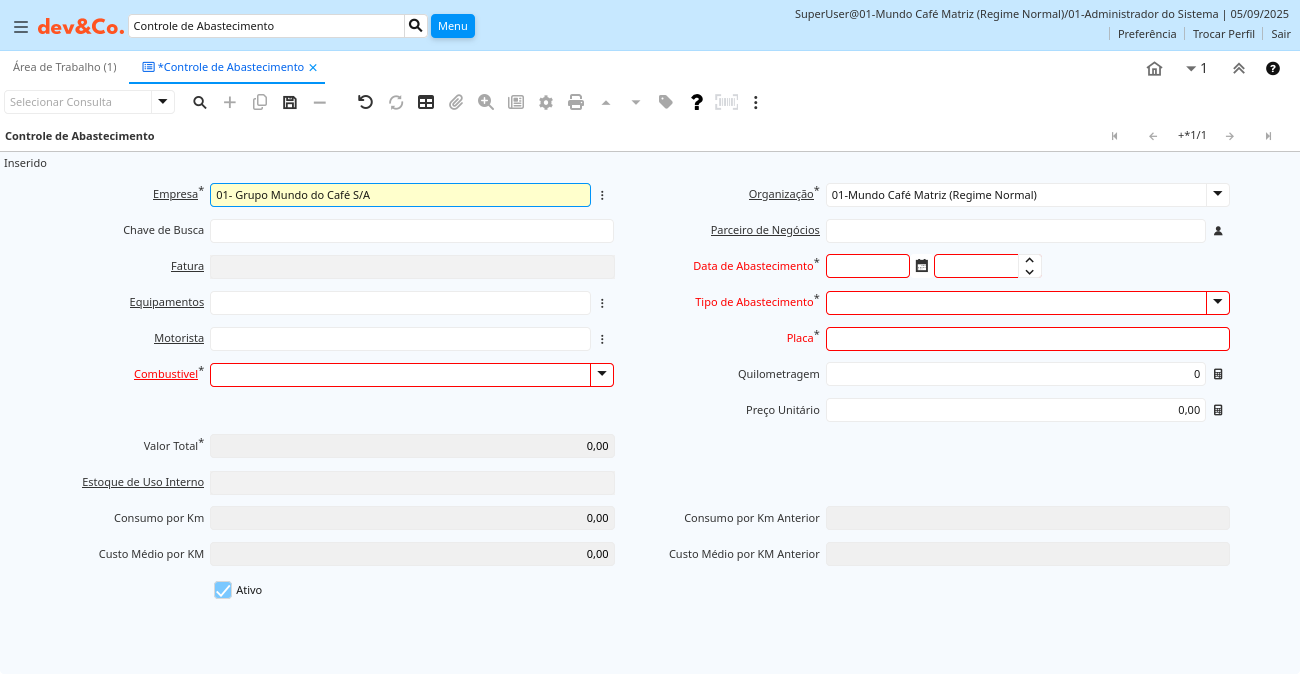Image resolution: width=1300 pixels, height=674 pixels.
Task: Click the Trocar Perfil link
Action: click(x=1223, y=34)
